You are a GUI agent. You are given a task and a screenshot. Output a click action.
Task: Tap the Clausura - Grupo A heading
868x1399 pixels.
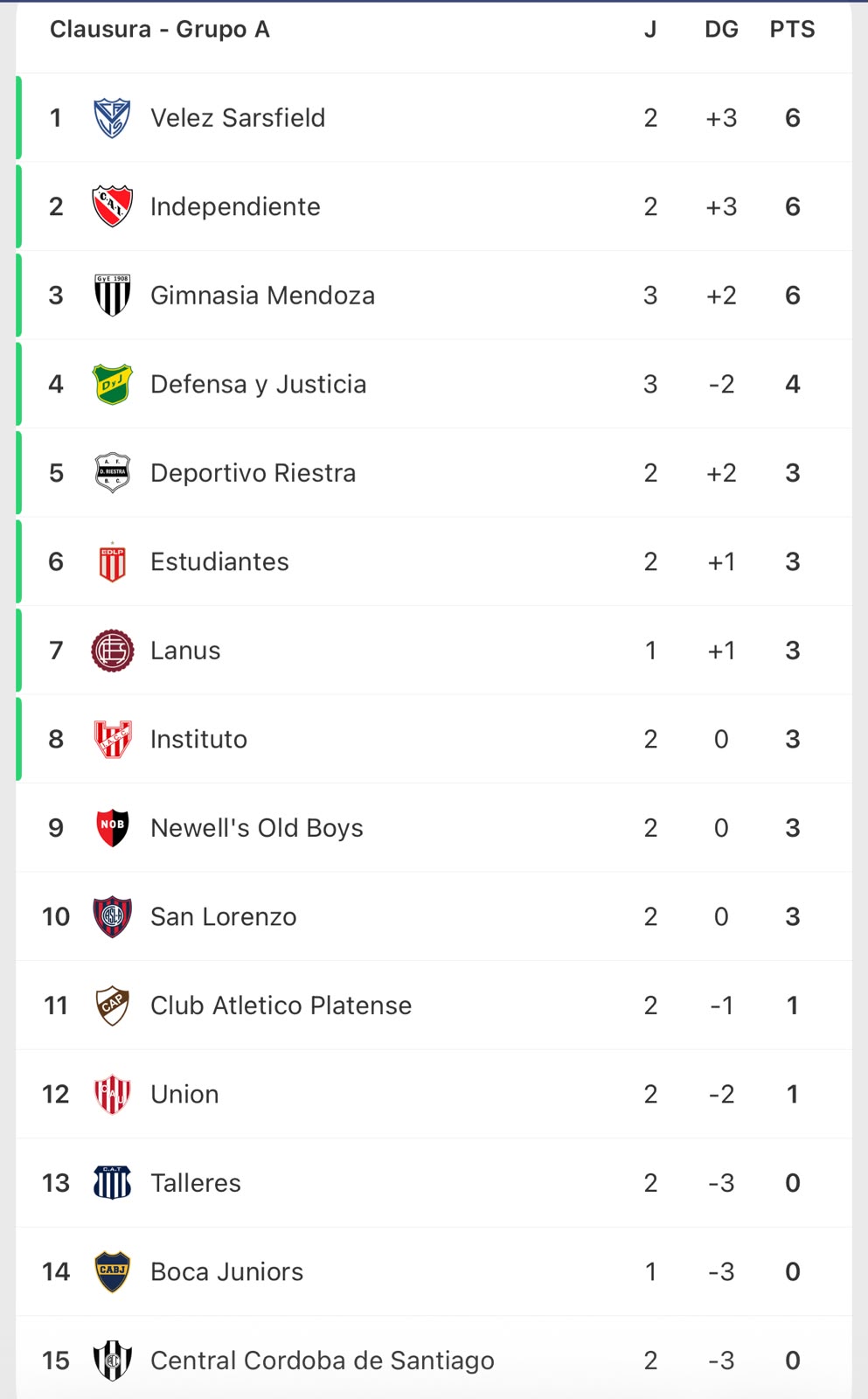tap(160, 30)
